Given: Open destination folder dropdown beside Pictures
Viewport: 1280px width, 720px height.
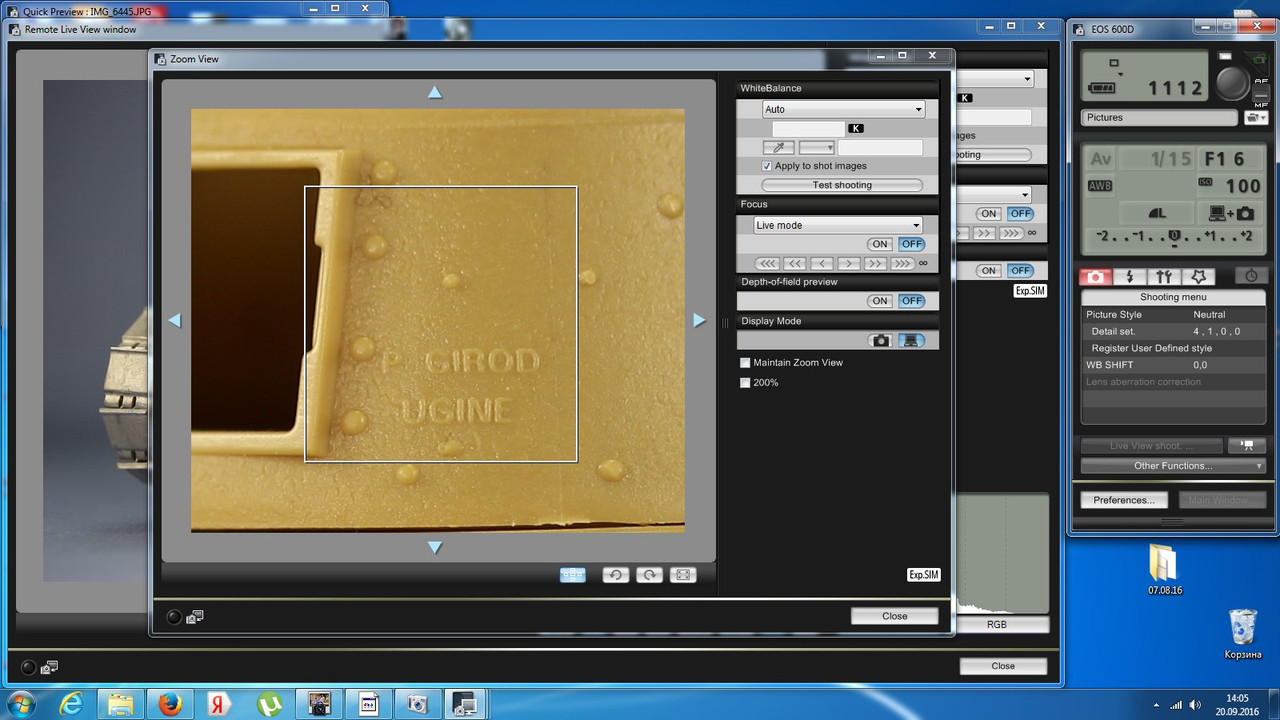Looking at the screenshot, I should pos(1255,117).
